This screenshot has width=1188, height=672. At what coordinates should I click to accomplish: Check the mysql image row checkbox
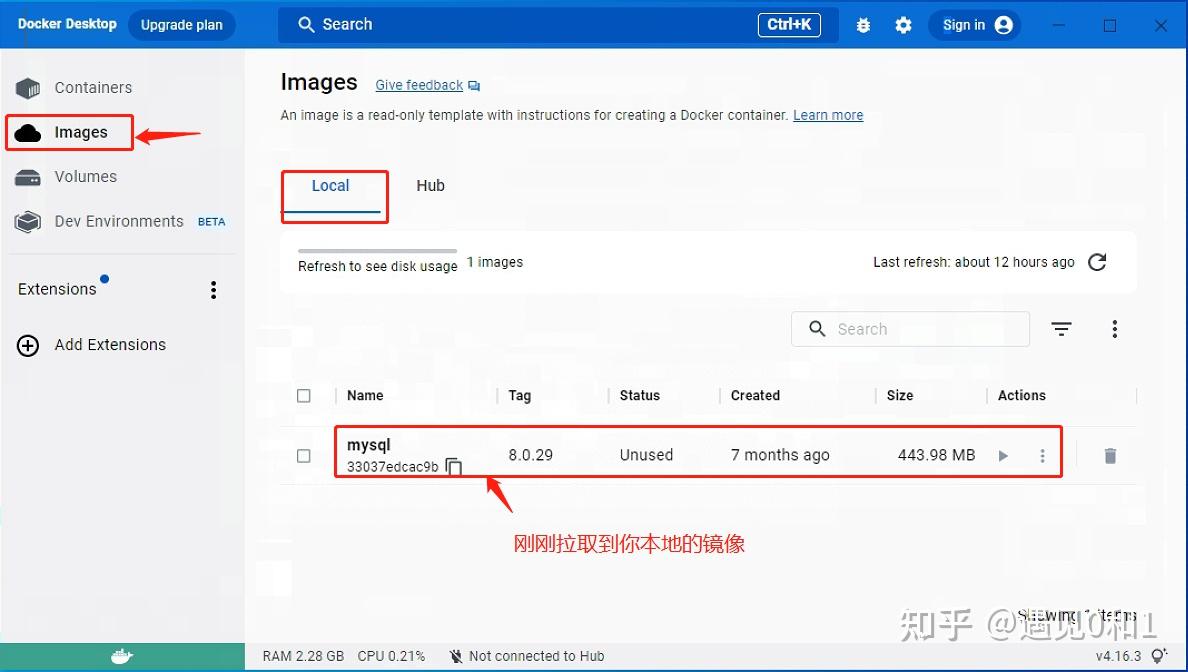point(304,456)
